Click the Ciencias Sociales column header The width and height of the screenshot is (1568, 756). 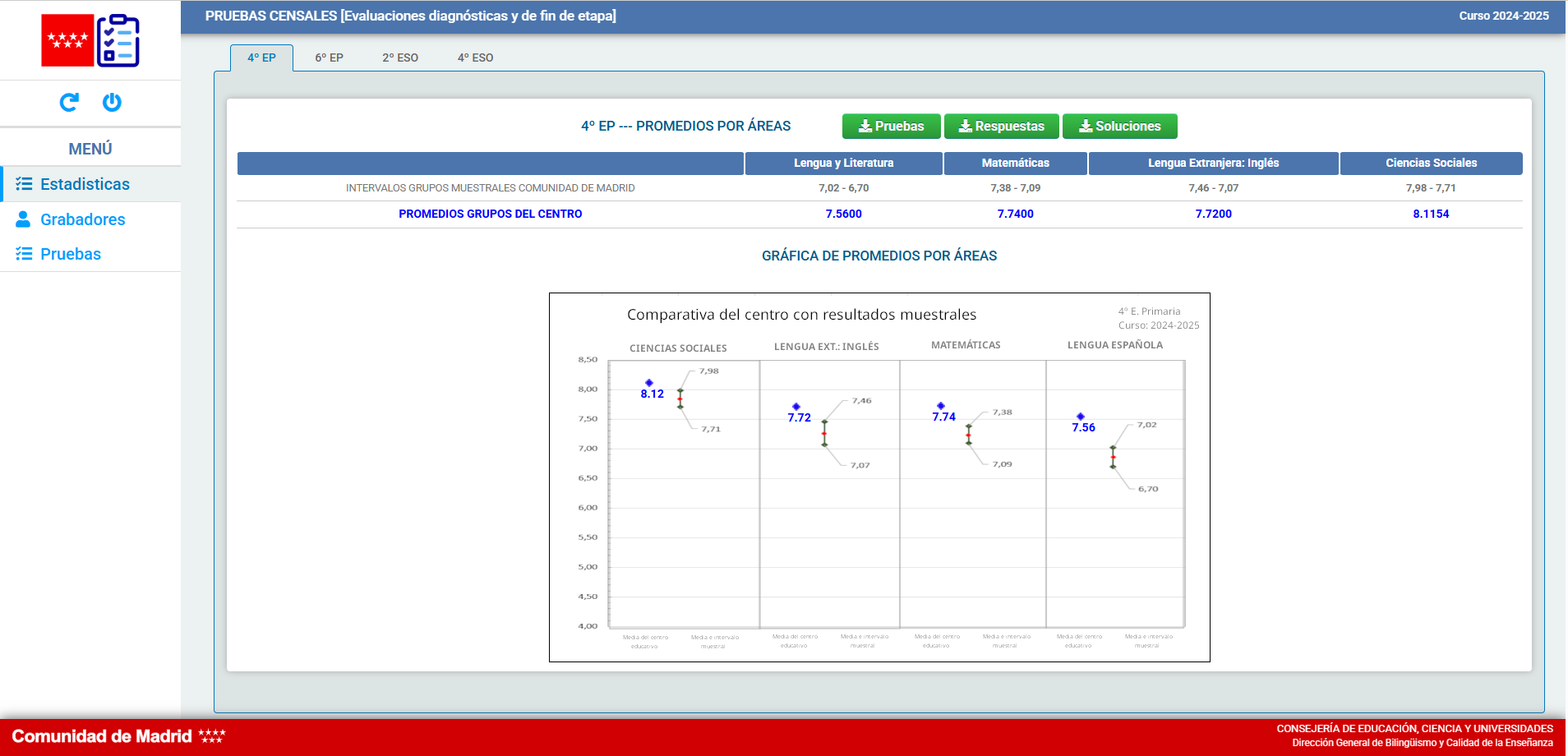pyautogui.click(x=1431, y=163)
